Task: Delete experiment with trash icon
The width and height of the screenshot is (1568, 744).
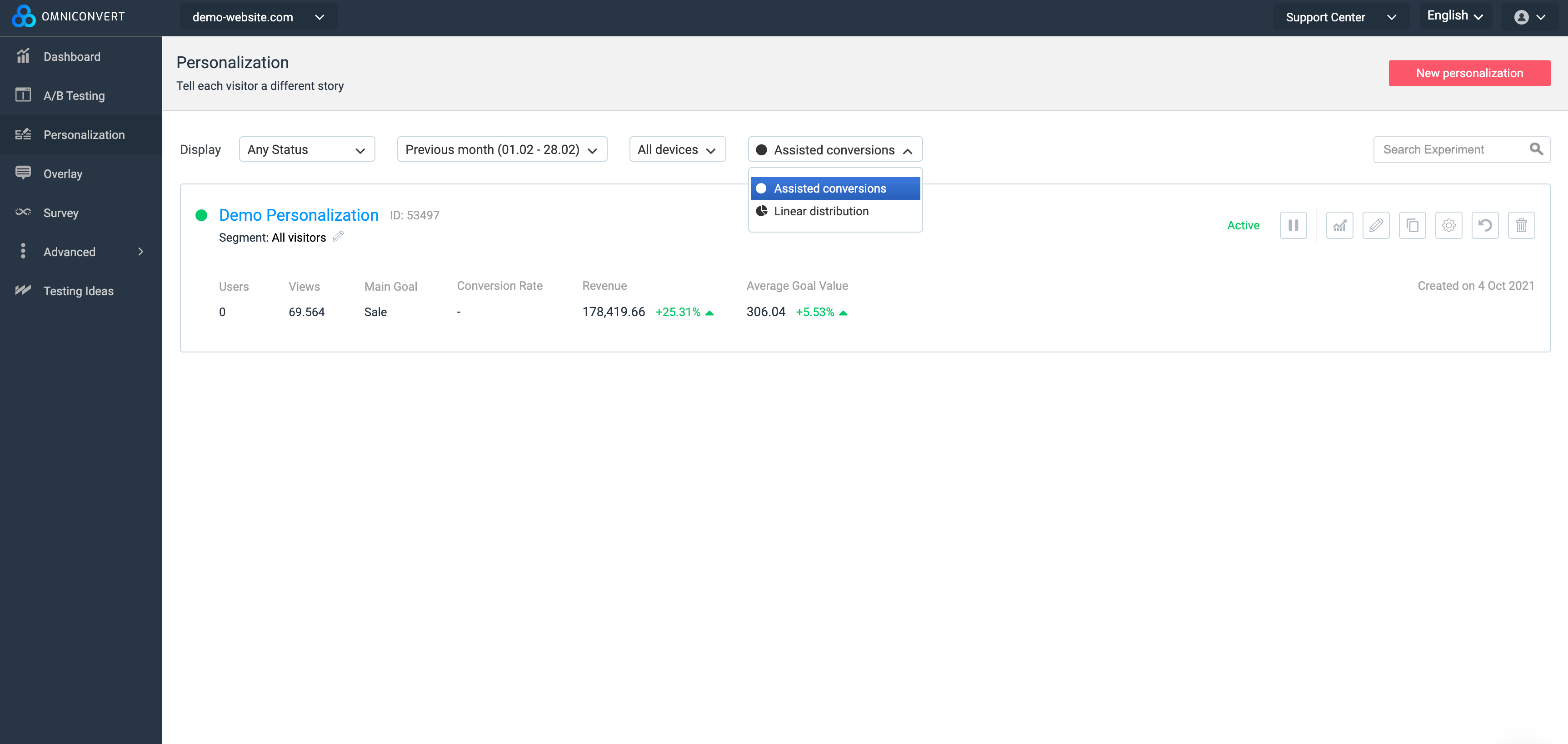Action: pyautogui.click(x=1521, y=225)
